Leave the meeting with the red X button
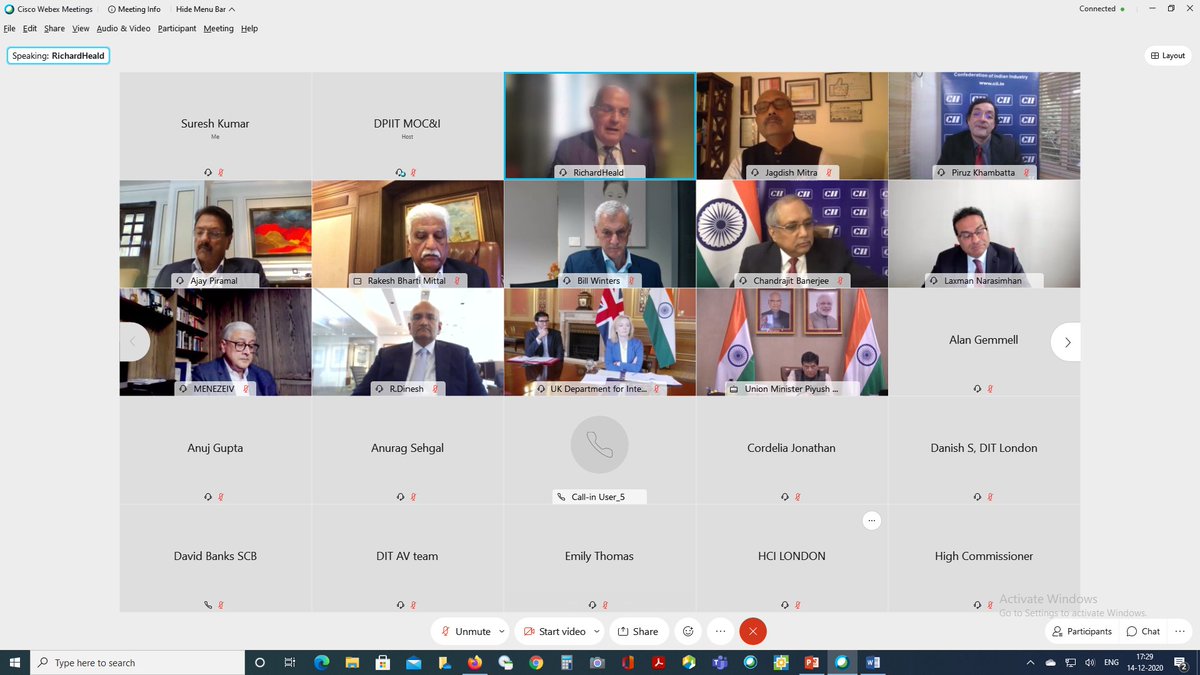Screen dimensions: 1200x675 (753, 631)
